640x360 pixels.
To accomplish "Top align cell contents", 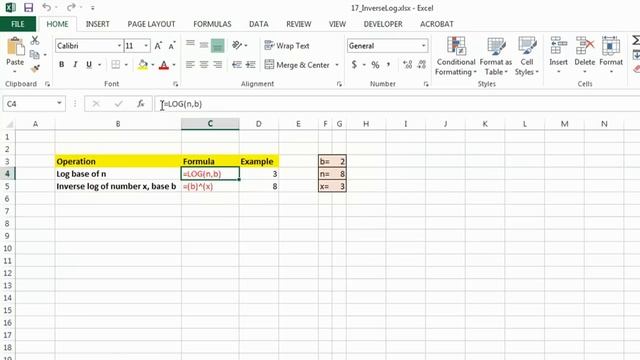I will pyautogui.click(x=190, y=45).
